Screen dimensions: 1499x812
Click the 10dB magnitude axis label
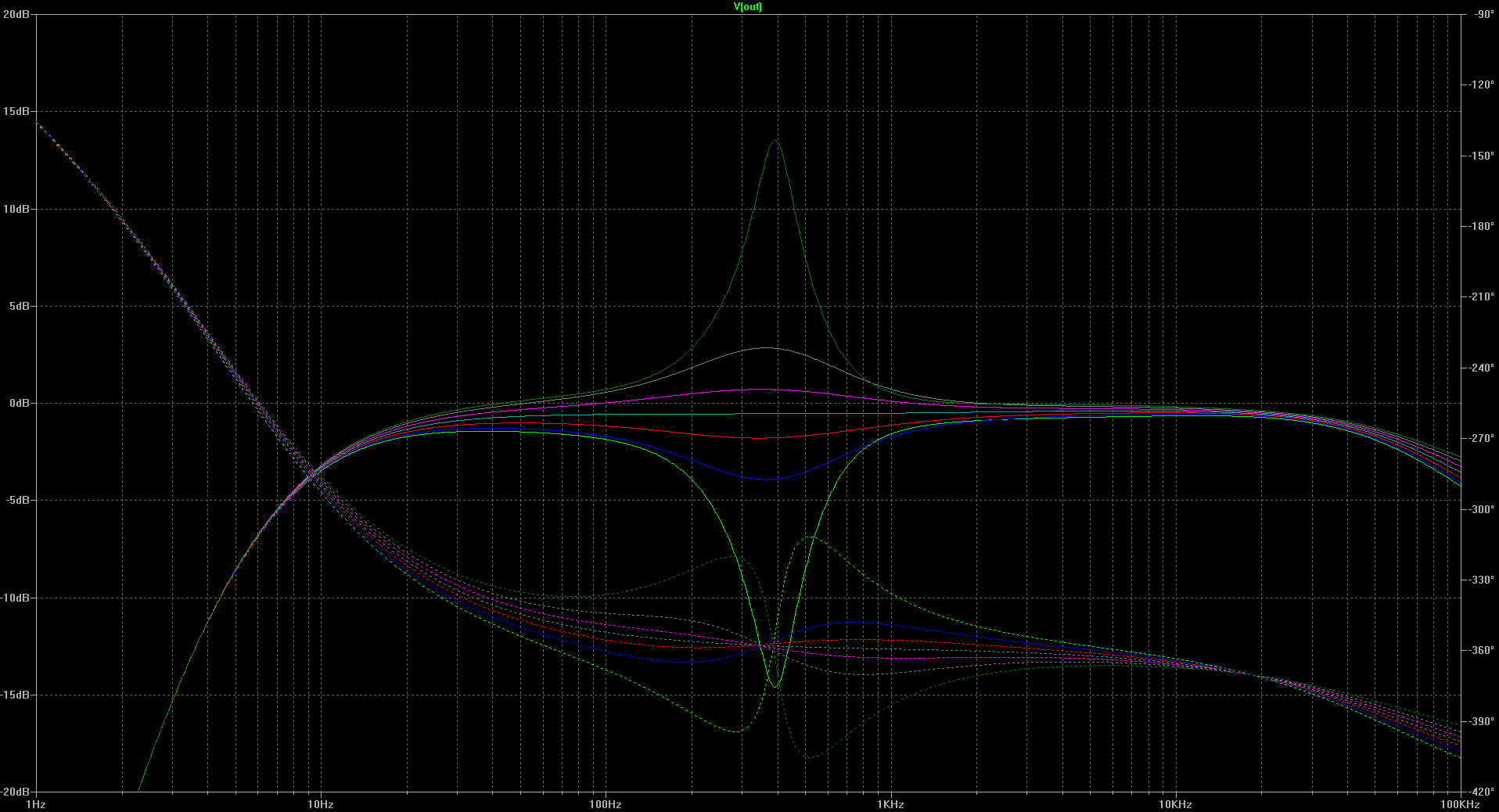click(16, 209)
